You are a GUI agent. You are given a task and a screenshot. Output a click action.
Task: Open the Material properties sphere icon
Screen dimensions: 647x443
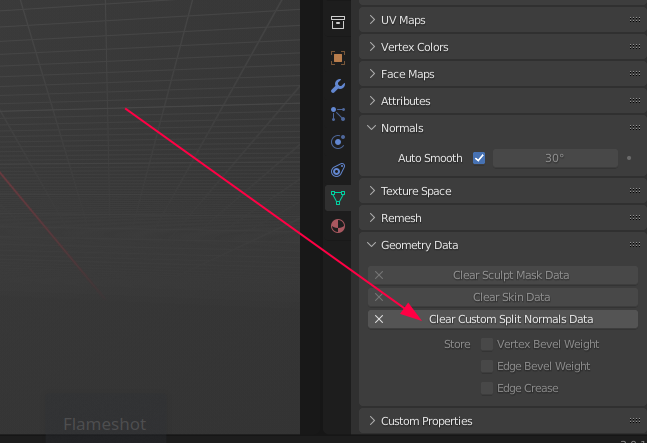click(338, 226)
